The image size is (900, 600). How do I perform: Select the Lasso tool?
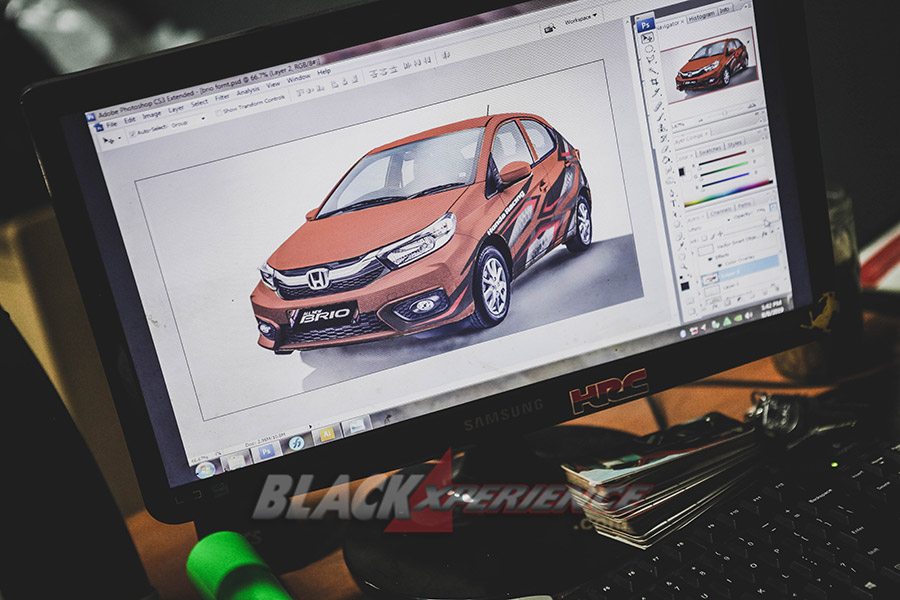coord(650,60)
